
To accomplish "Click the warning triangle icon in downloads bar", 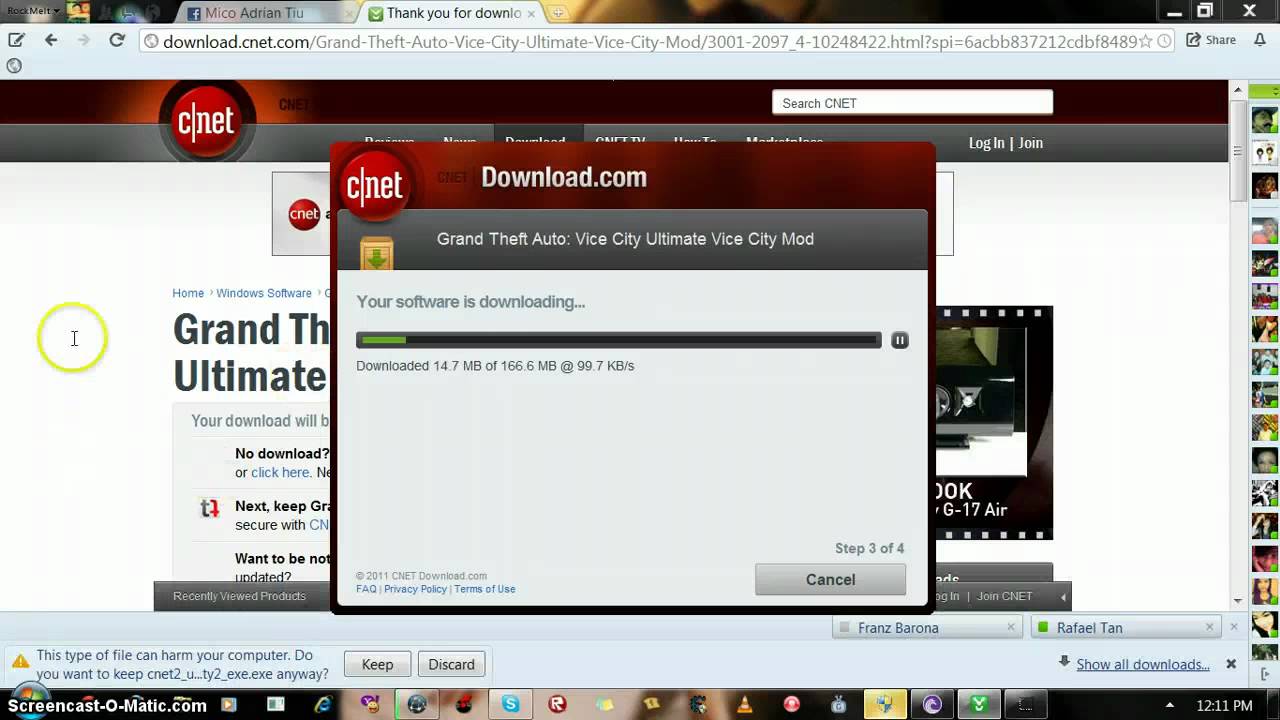I will (x=20, y=662).
